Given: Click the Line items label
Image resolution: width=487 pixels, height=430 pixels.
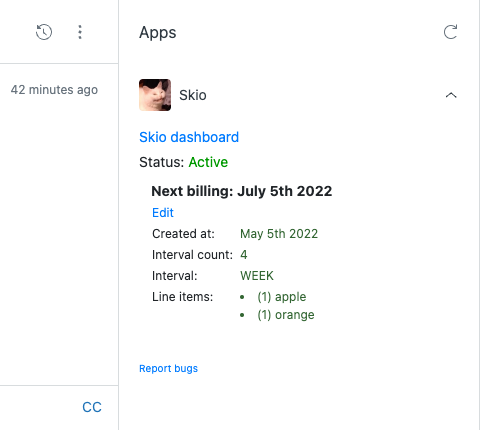Looking at the screenshot, I should point(182,297).
